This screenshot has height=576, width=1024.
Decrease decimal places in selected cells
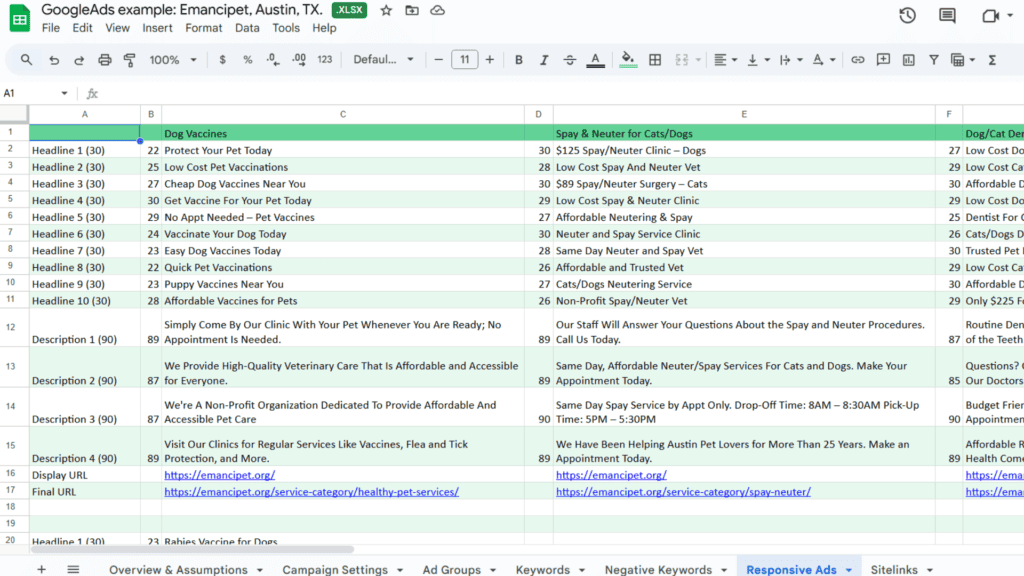[x=270, y=59]
